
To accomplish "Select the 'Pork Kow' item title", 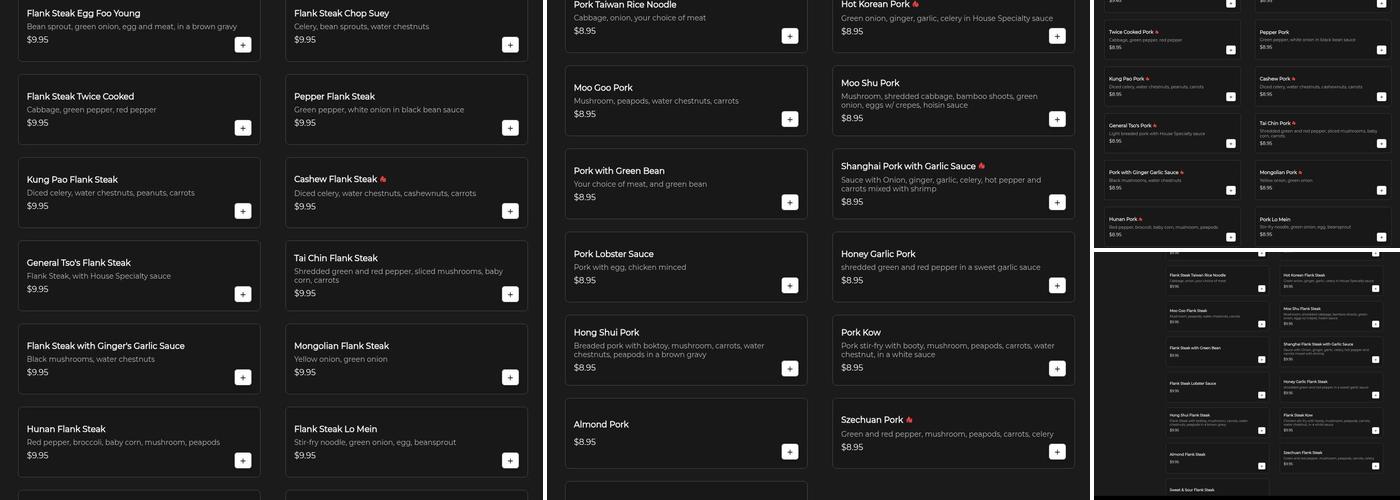I will [x=861, y=332].
